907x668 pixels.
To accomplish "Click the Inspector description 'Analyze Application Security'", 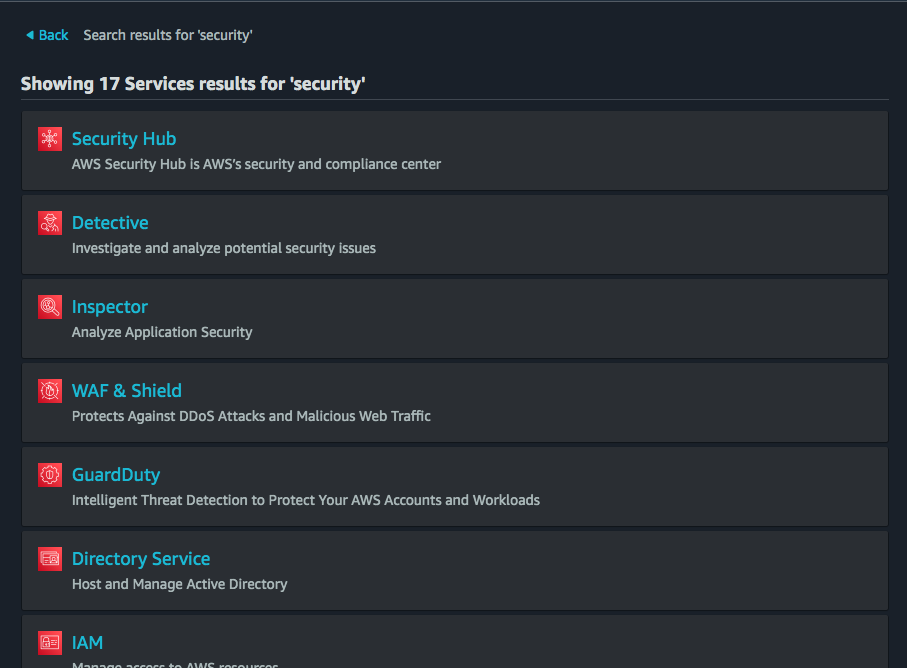I will pyautogui.click(x=162, y=332).
